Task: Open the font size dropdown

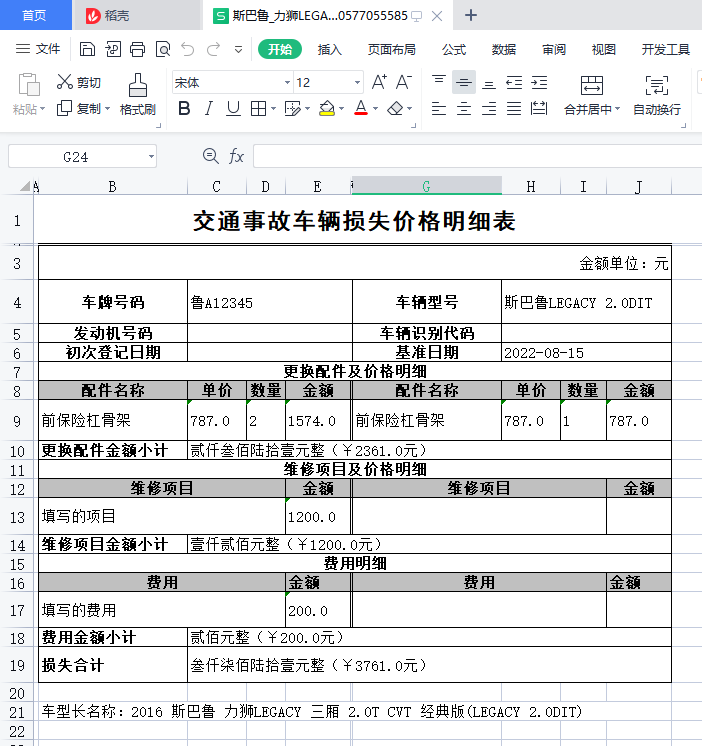Action: pyautogui.click(x=357, y=82)
